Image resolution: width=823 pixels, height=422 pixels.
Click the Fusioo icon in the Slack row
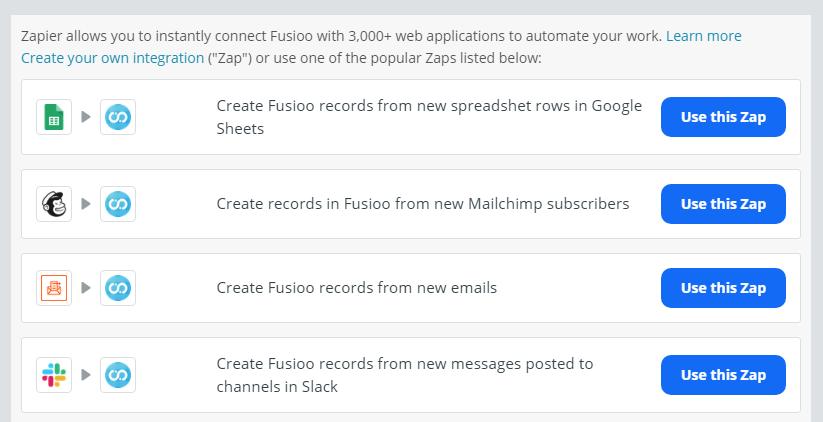coord(118,375)
